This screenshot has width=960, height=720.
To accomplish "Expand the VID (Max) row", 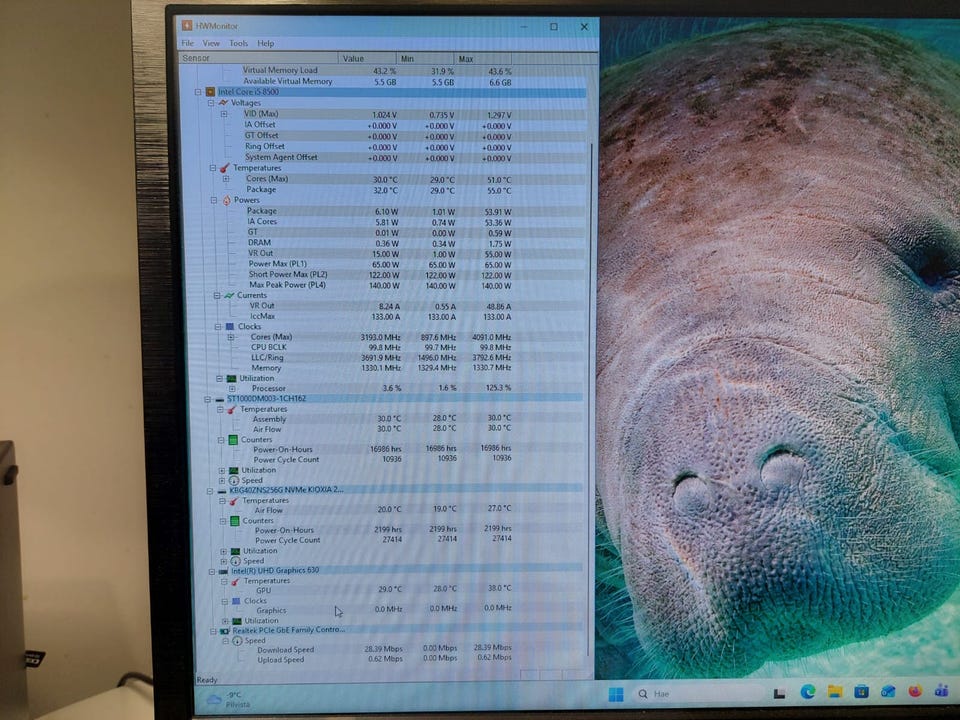I will tap(224, 114).
